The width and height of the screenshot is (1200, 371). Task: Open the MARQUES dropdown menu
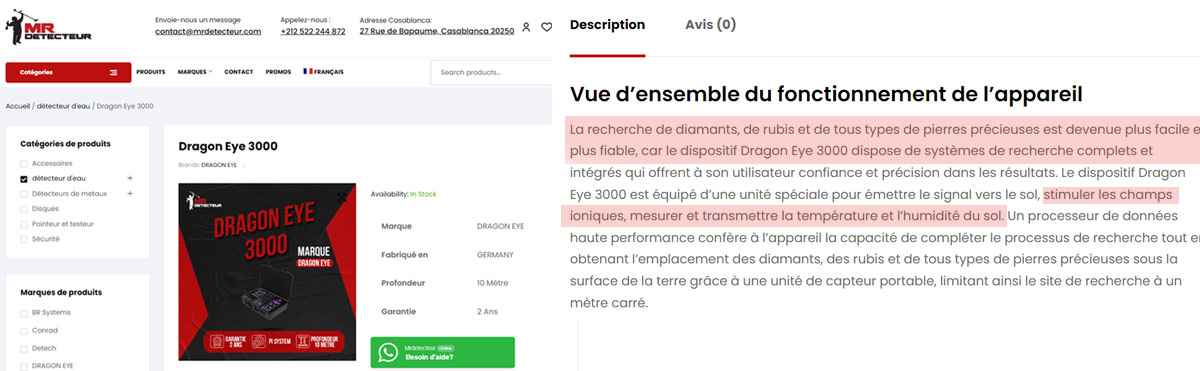pyautogui.click(x=195, y=72)
